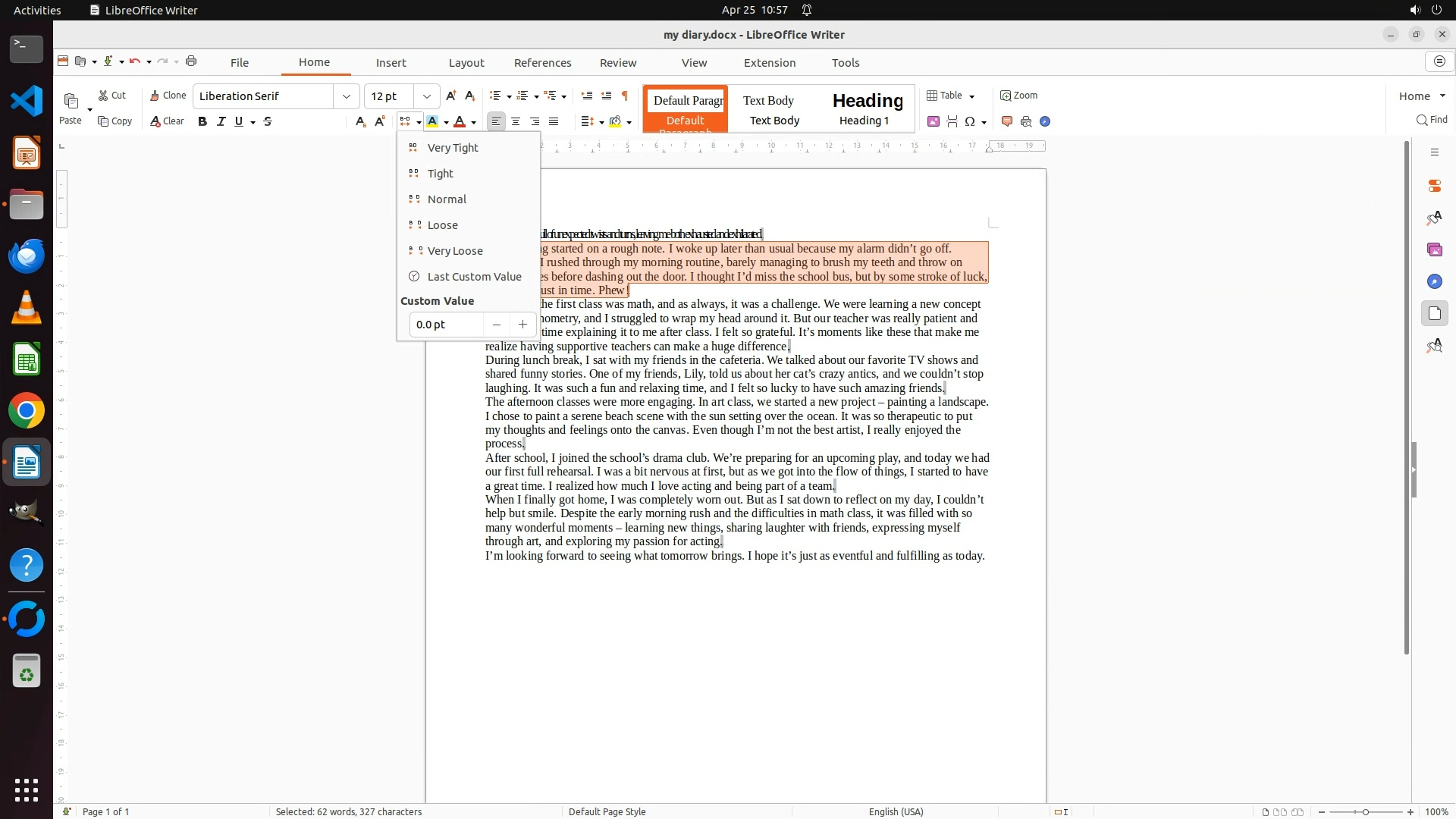Click the Custom Value plus stepper

point(522,325)
